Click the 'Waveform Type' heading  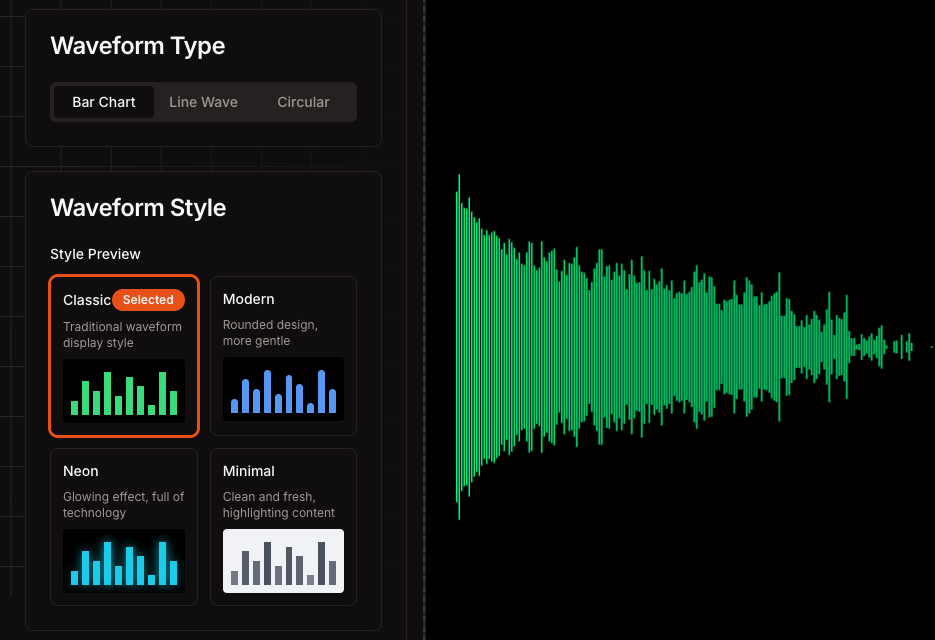coord(138,46)
